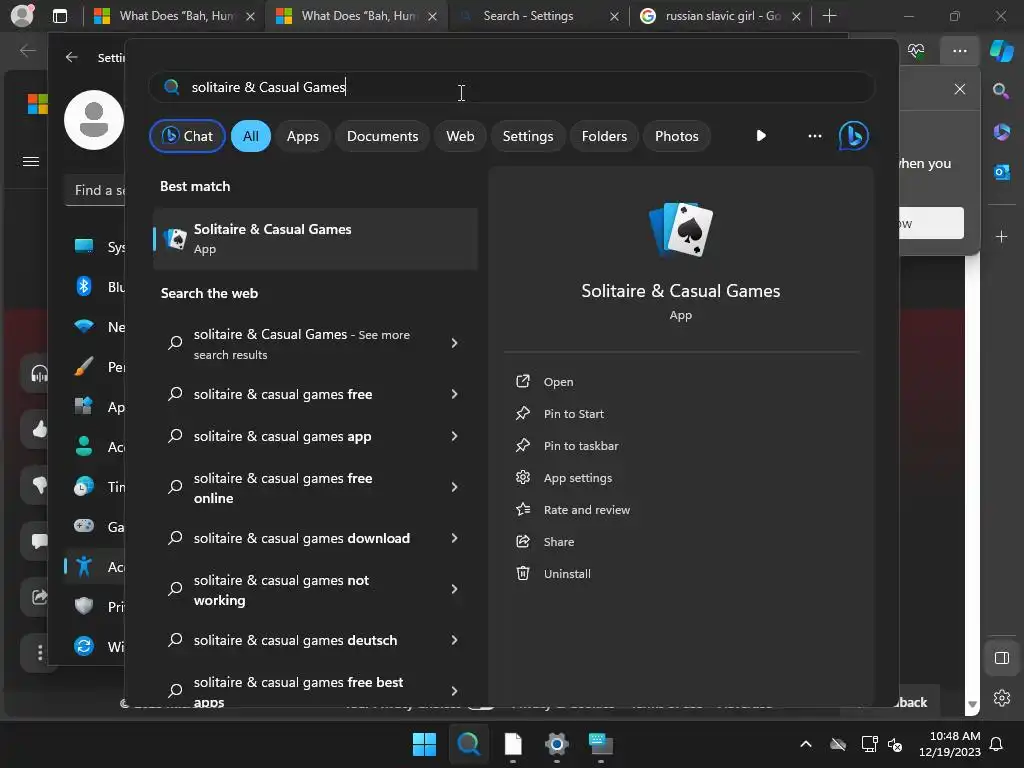Switch to 'russian slavic girl' Google tab
Image resolution: width=1024 pixels, height=768 pixels.
click(x=722, y=16)
